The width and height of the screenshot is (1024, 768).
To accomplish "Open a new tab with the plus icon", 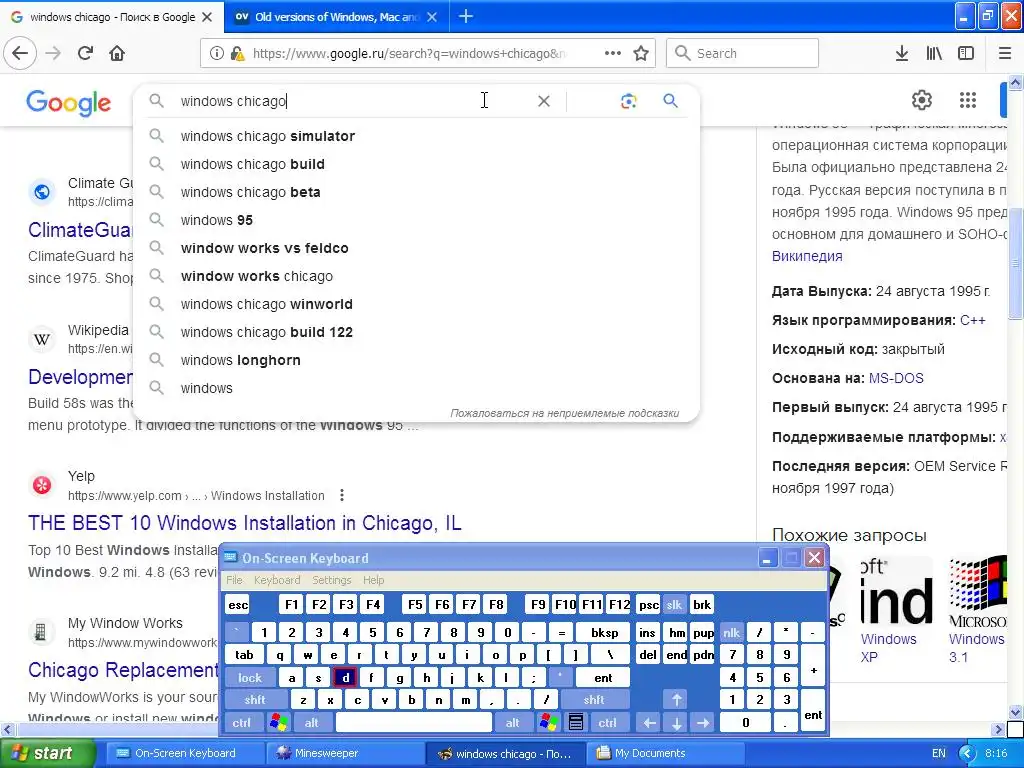I will point(466,16).
